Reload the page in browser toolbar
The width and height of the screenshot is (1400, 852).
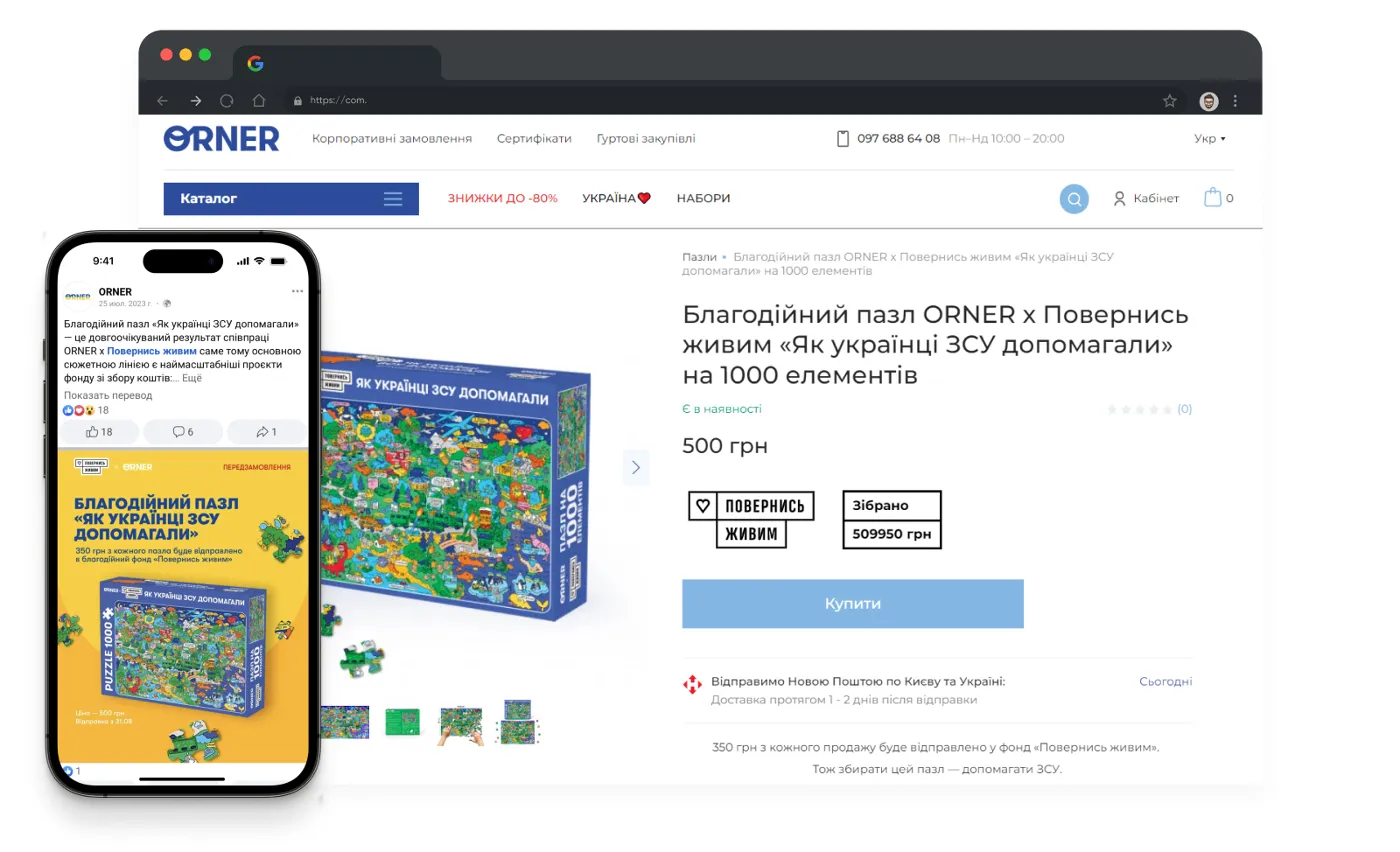[x=227, y=100]
